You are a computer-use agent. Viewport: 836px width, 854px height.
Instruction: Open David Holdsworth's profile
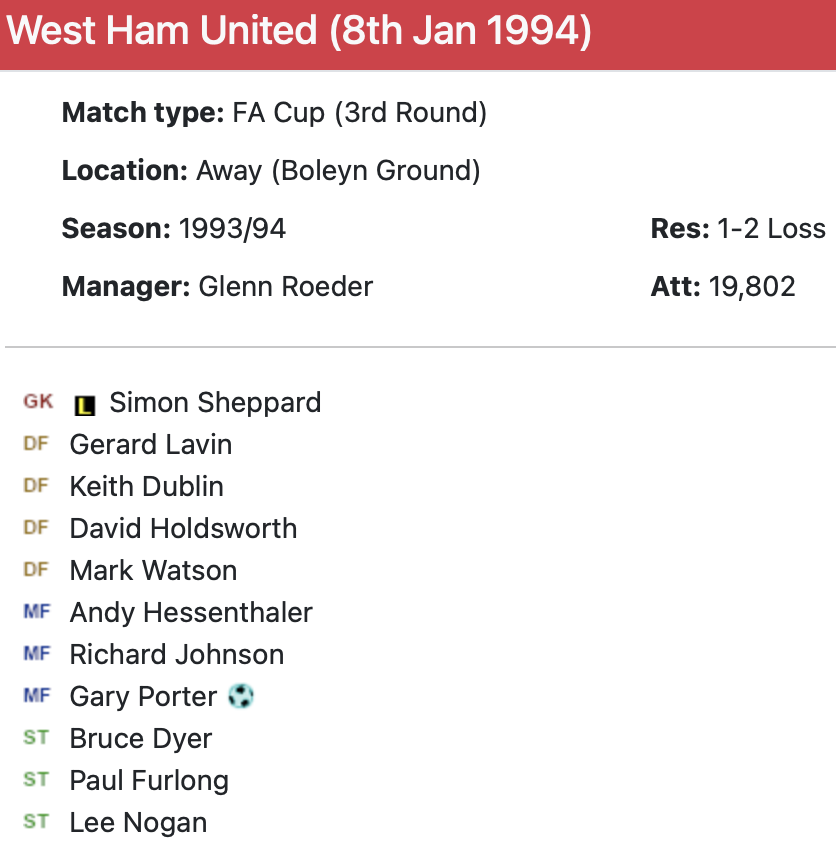click(x=183, y=529)
